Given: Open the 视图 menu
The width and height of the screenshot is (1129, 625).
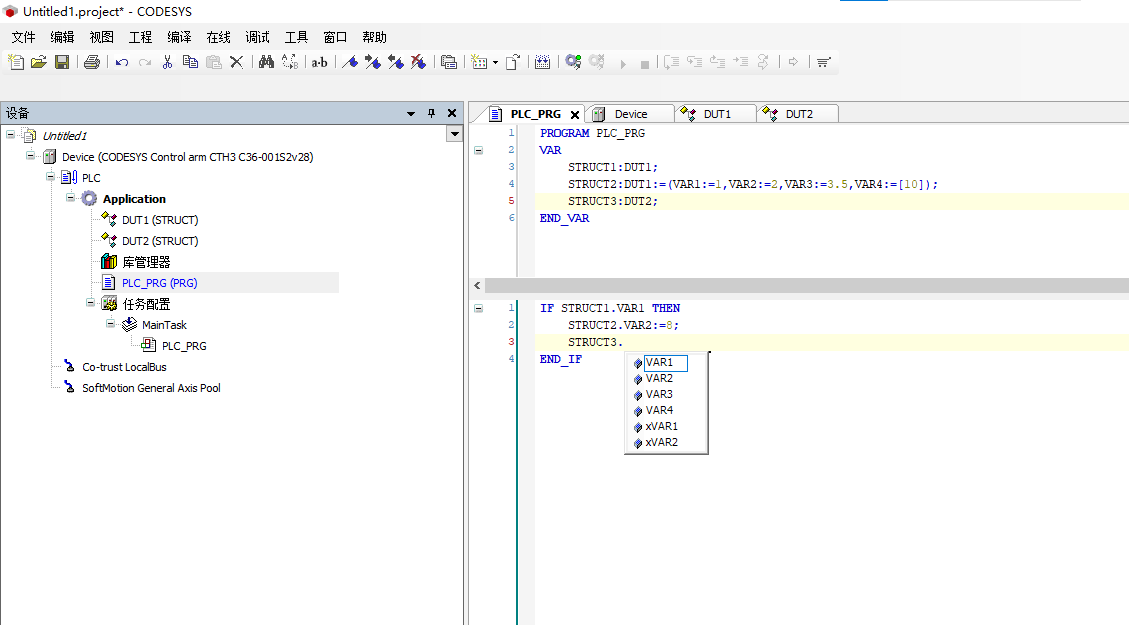Looking at the screenshot, I should (102, 37).
